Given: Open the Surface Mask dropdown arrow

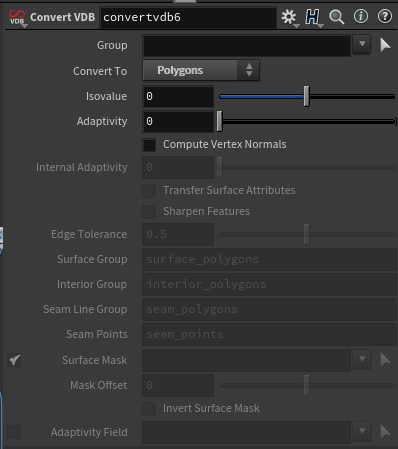Looking at the screenshot, I should point(362,359).
